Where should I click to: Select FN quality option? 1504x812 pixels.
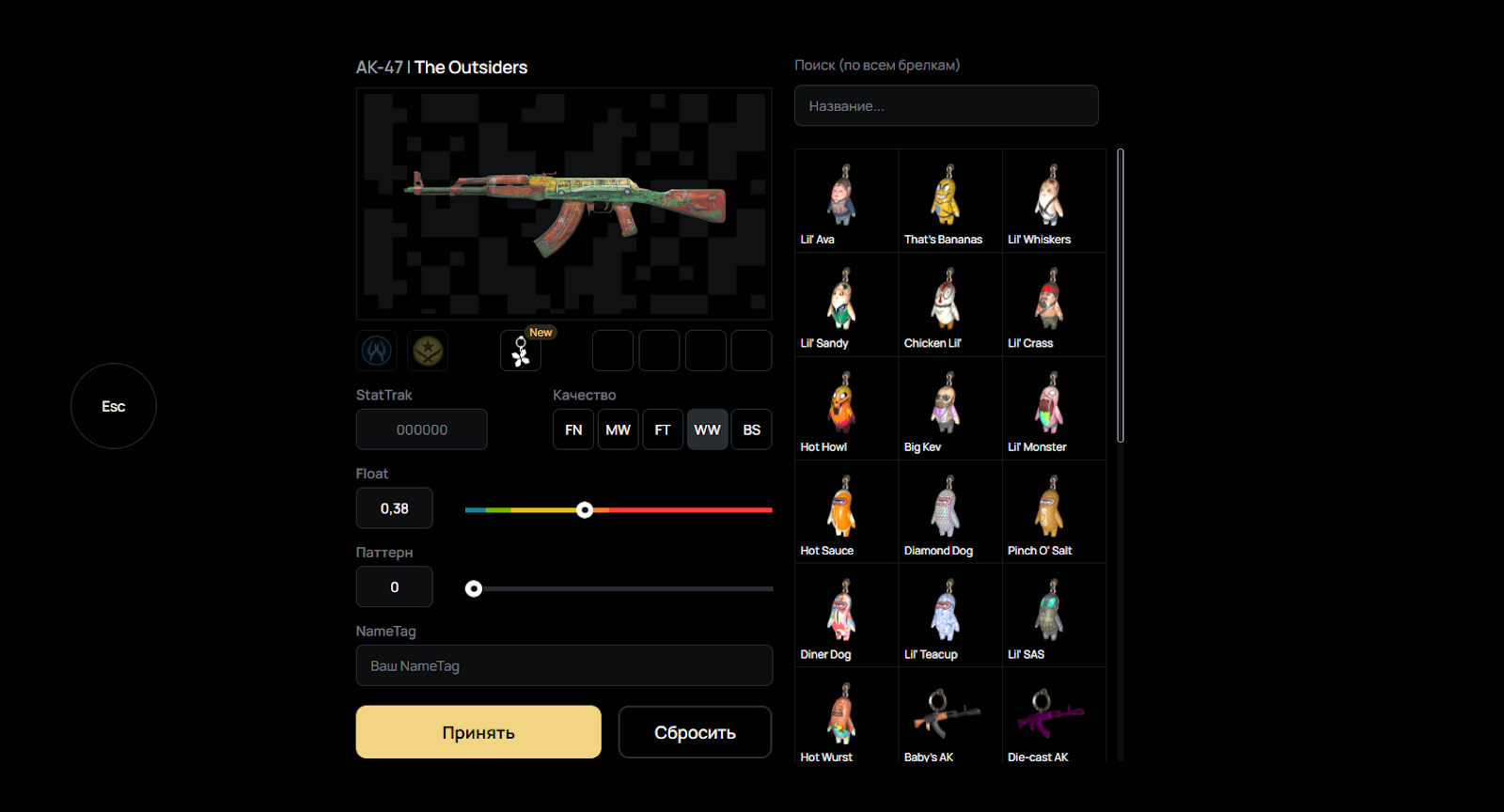click(x=573, y=429)
